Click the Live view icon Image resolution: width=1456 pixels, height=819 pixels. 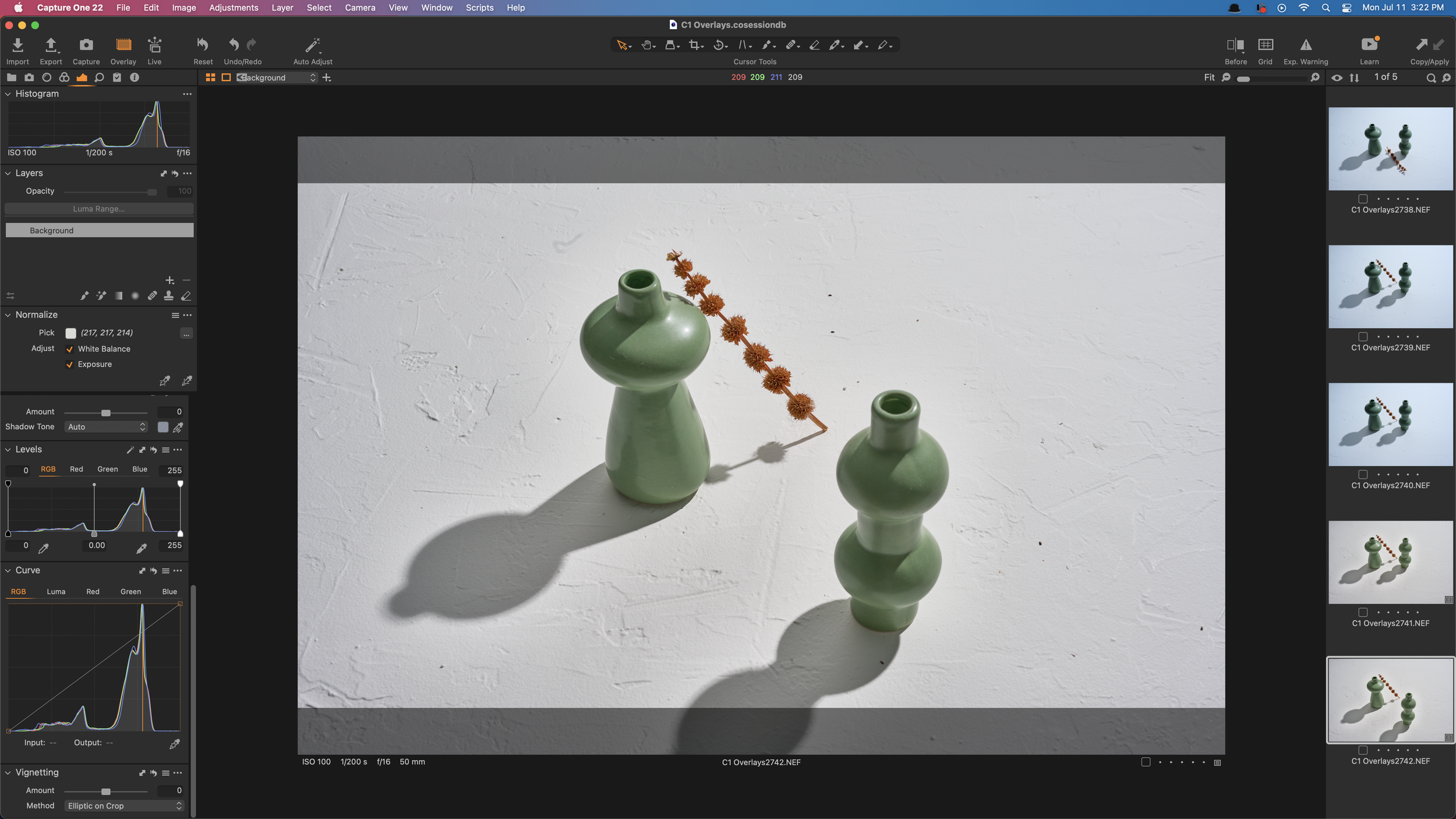point(154,45)
